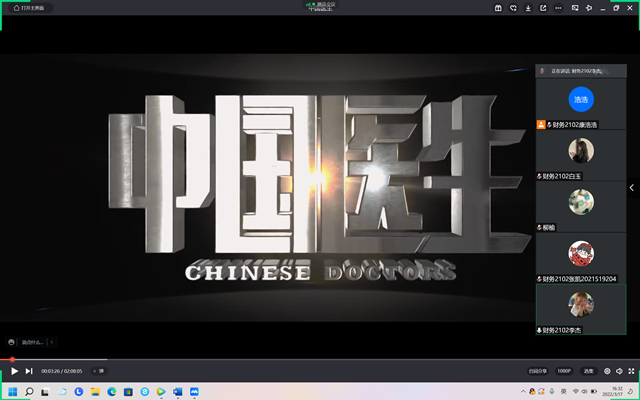The image size is (640, 400).
Task: Click the play button in the video player
Action: click(14, 371)
